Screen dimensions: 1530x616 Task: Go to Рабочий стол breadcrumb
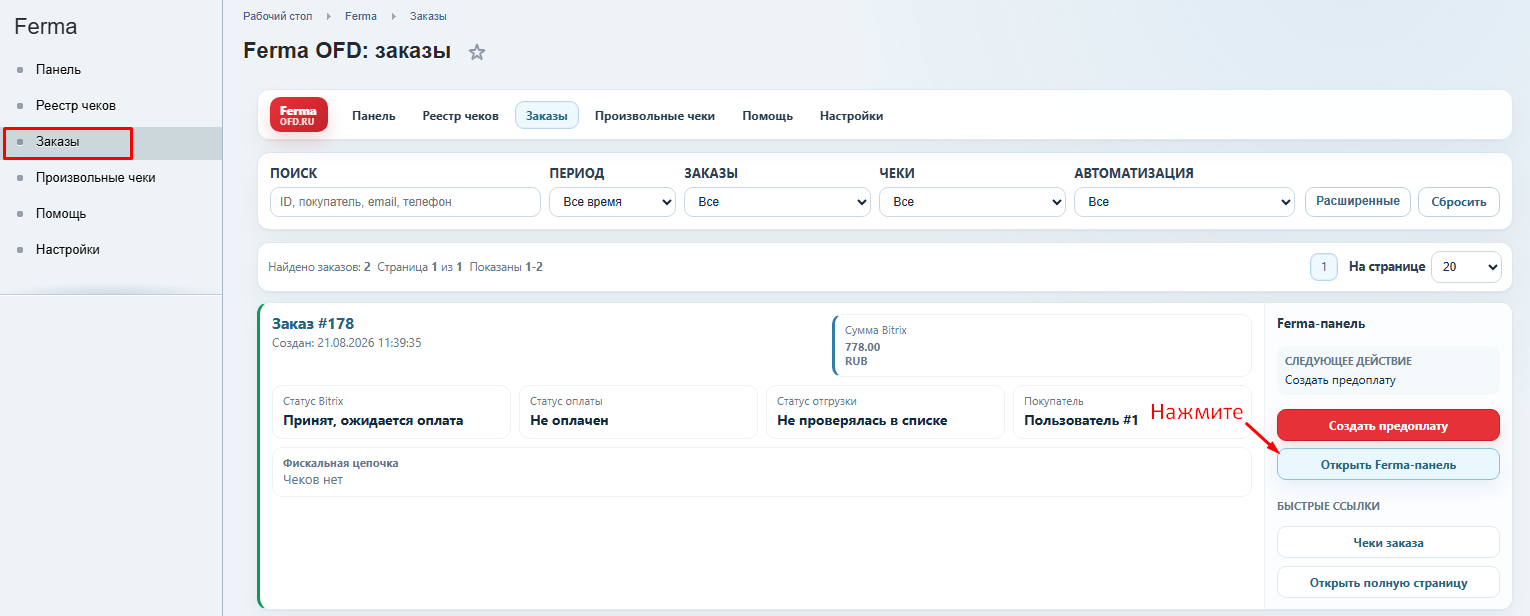[277, 16]
